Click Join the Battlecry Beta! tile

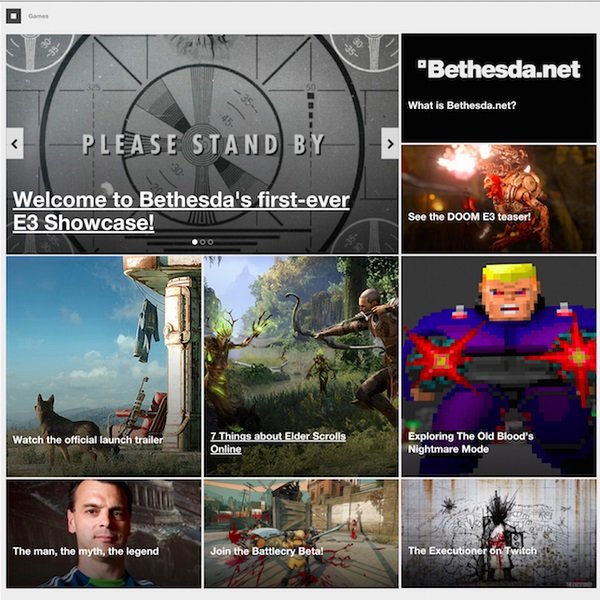tap(301, 534)
